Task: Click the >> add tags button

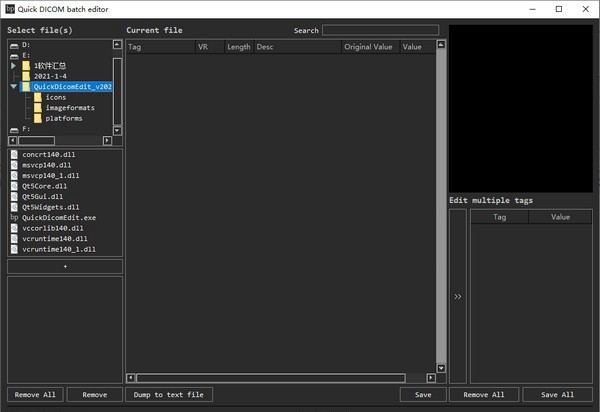Action: tap(458, 296)
